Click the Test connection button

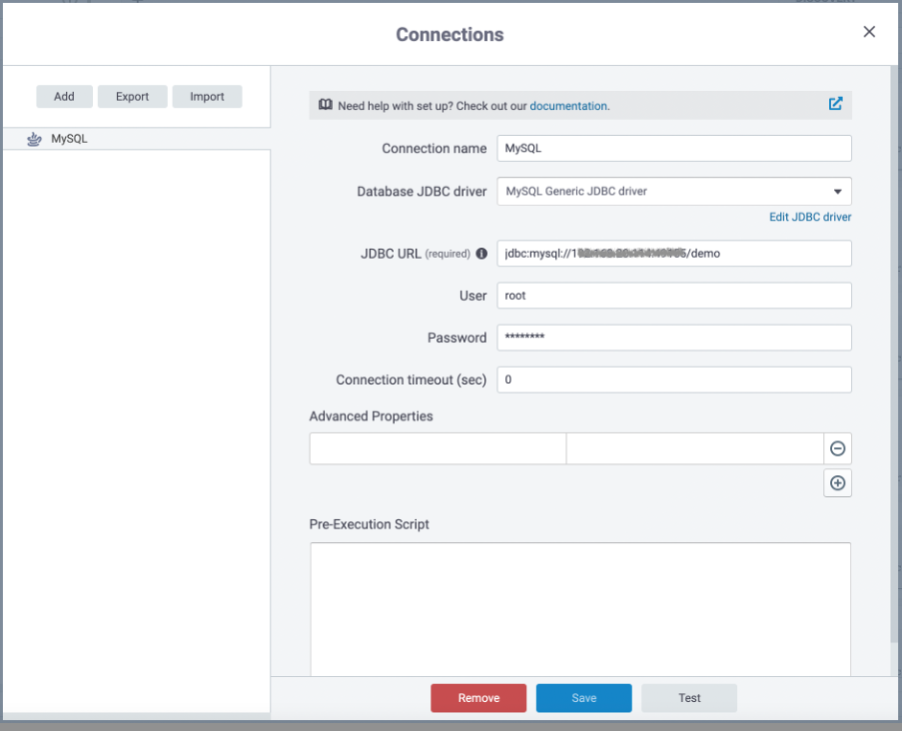pyautogui.click(x=689, y=698)
